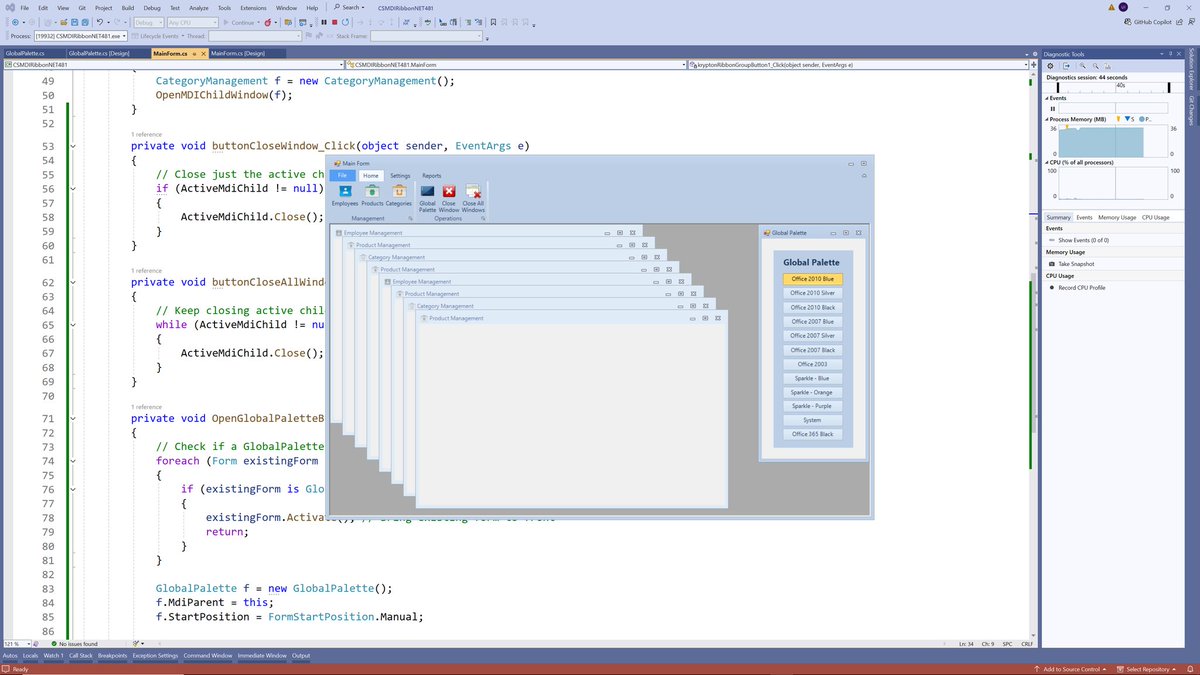Click the Save icon in Visual Studio toolbar
This screenshot has width=1200, height=675.
tap(74, 22)
